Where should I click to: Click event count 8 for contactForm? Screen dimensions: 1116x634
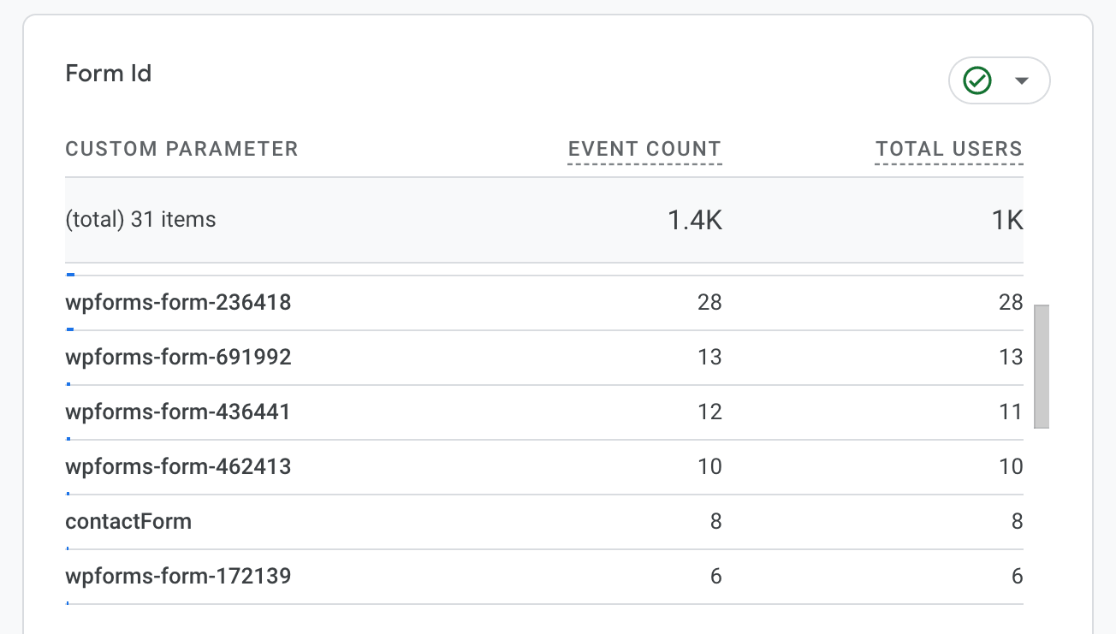click(x=715, y=521)
